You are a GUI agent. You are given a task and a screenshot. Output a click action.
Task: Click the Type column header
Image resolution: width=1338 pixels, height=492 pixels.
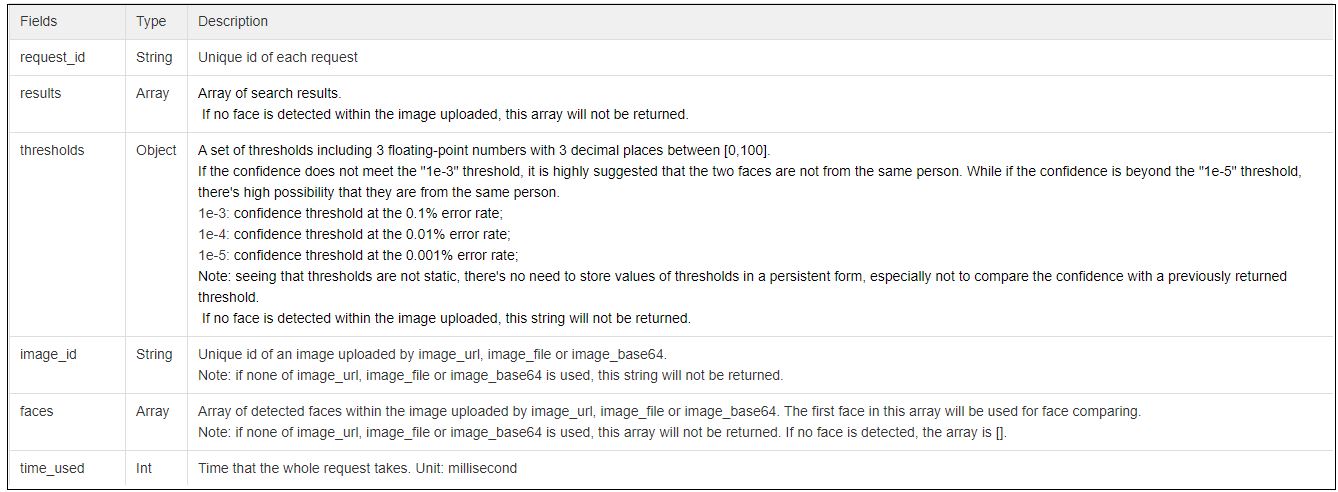(151, 21)
